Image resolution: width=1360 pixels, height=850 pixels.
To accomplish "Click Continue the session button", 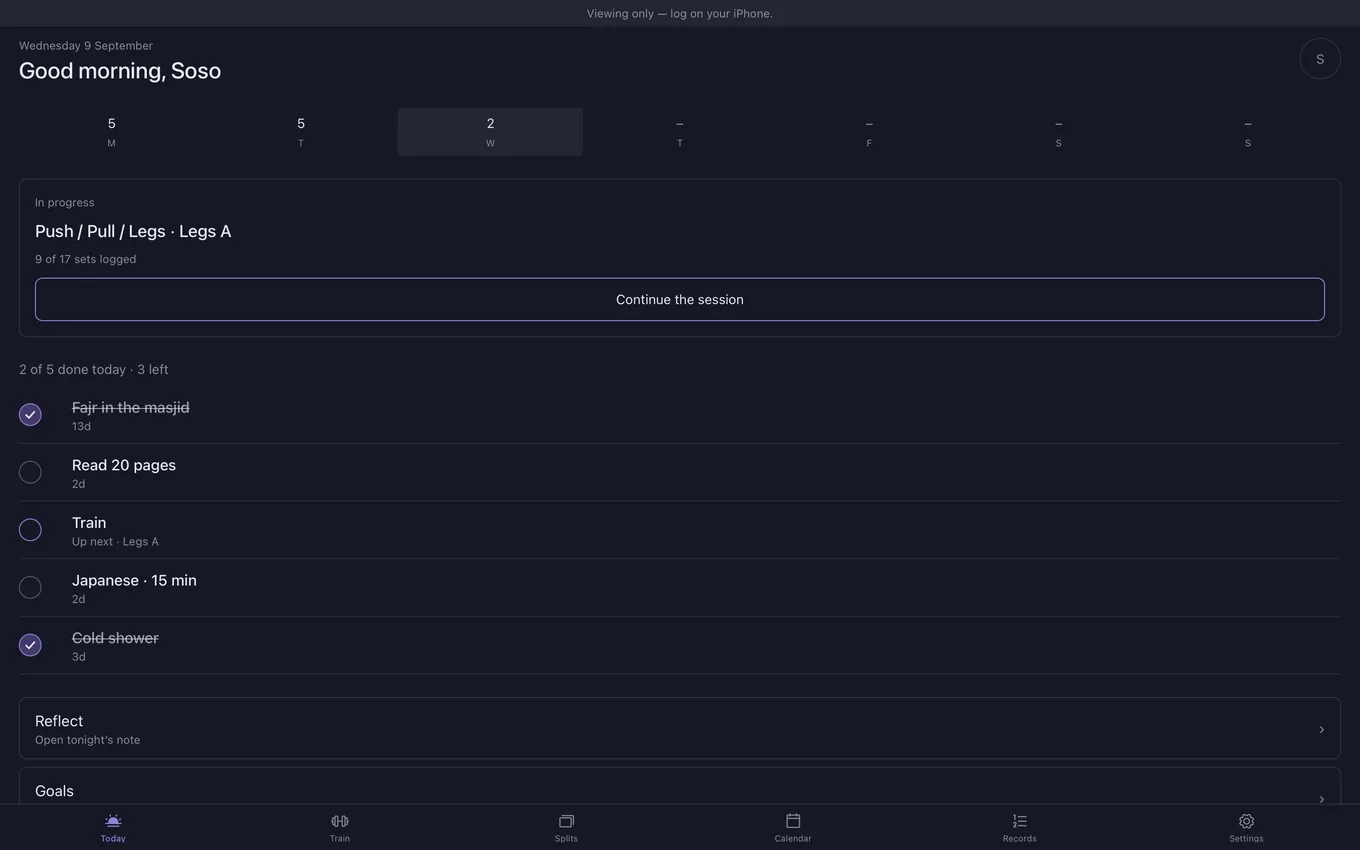I will coord(680,299).
